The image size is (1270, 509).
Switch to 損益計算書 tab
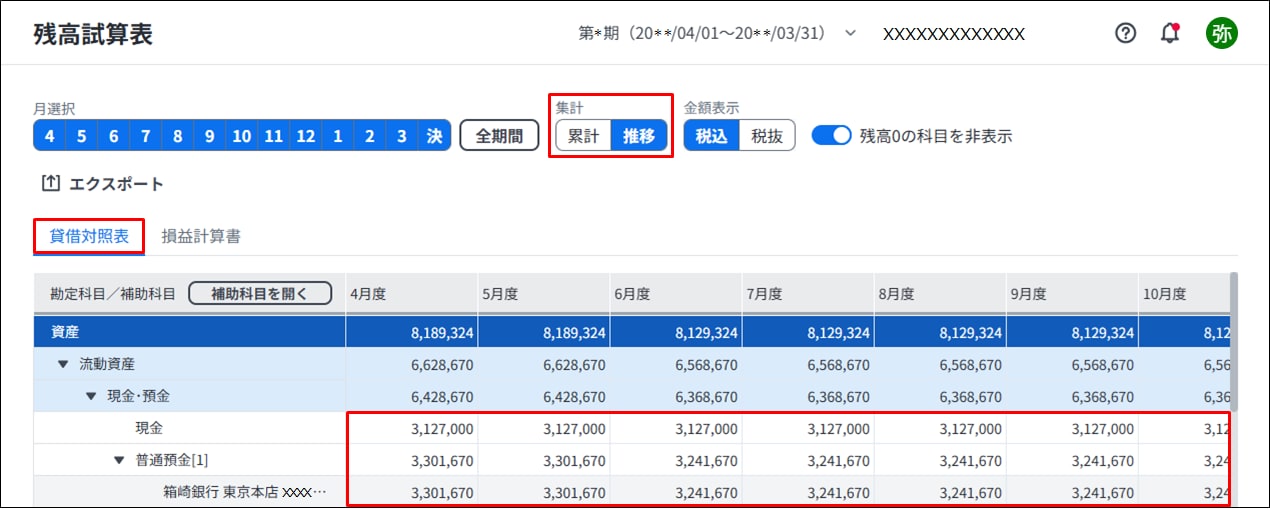click(201, 237)
